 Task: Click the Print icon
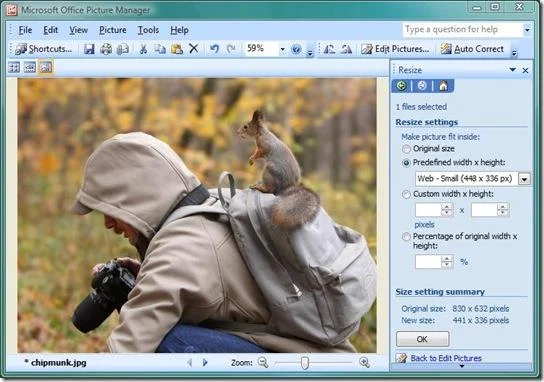click(106, 49)
